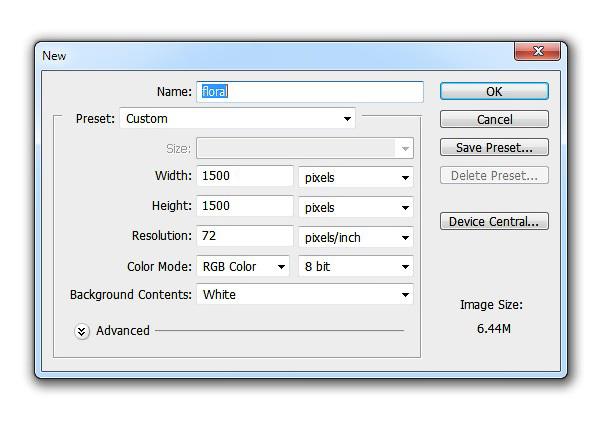The height and width of the screenshot is (428, 600).
Task: Click the Name field containing floral
Action: 310,91
